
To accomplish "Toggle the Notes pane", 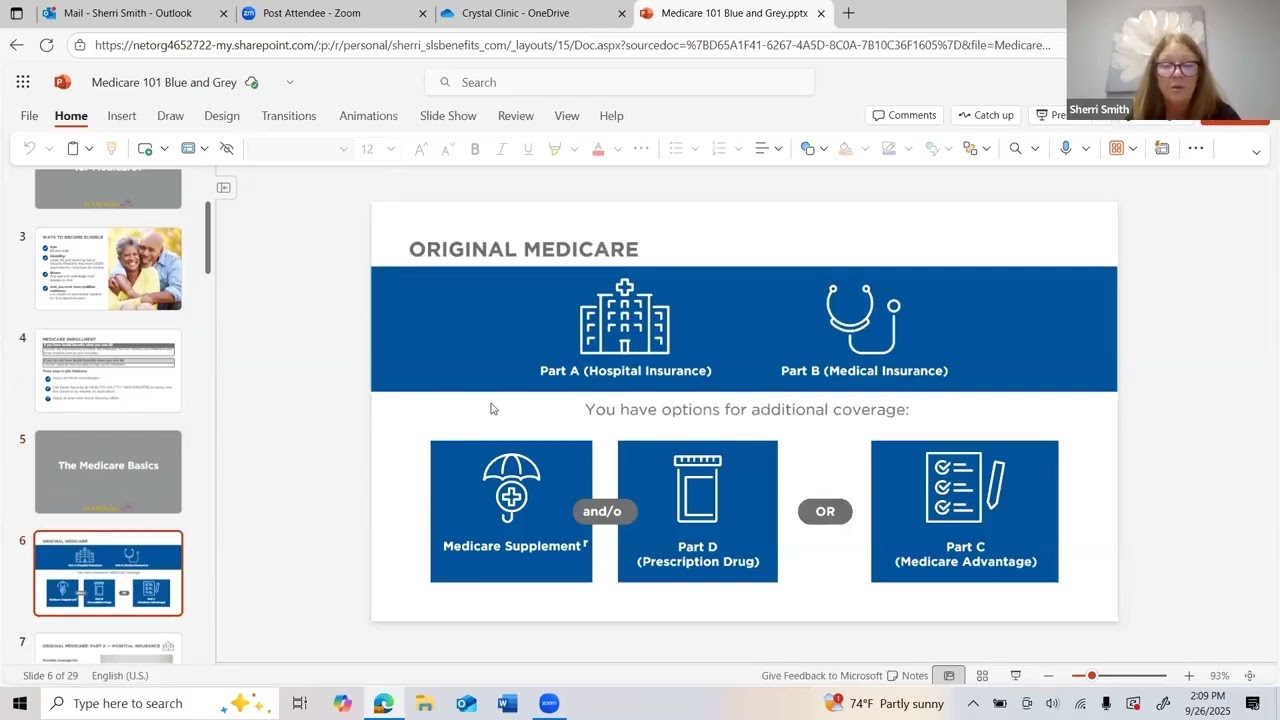I will coord(908,676).
